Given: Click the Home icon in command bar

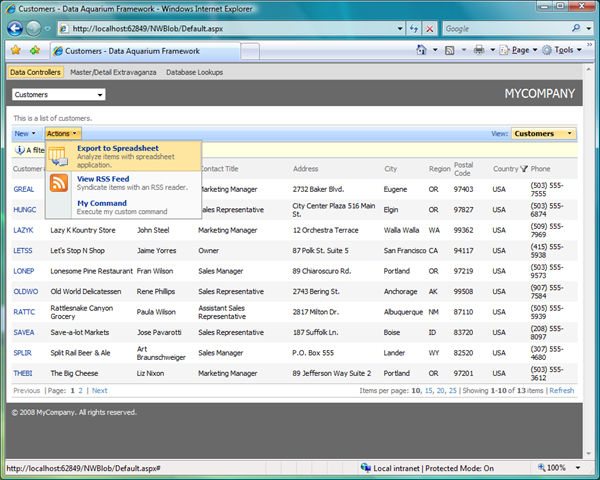Looking at the screenshot, I should tap(421, 50).
